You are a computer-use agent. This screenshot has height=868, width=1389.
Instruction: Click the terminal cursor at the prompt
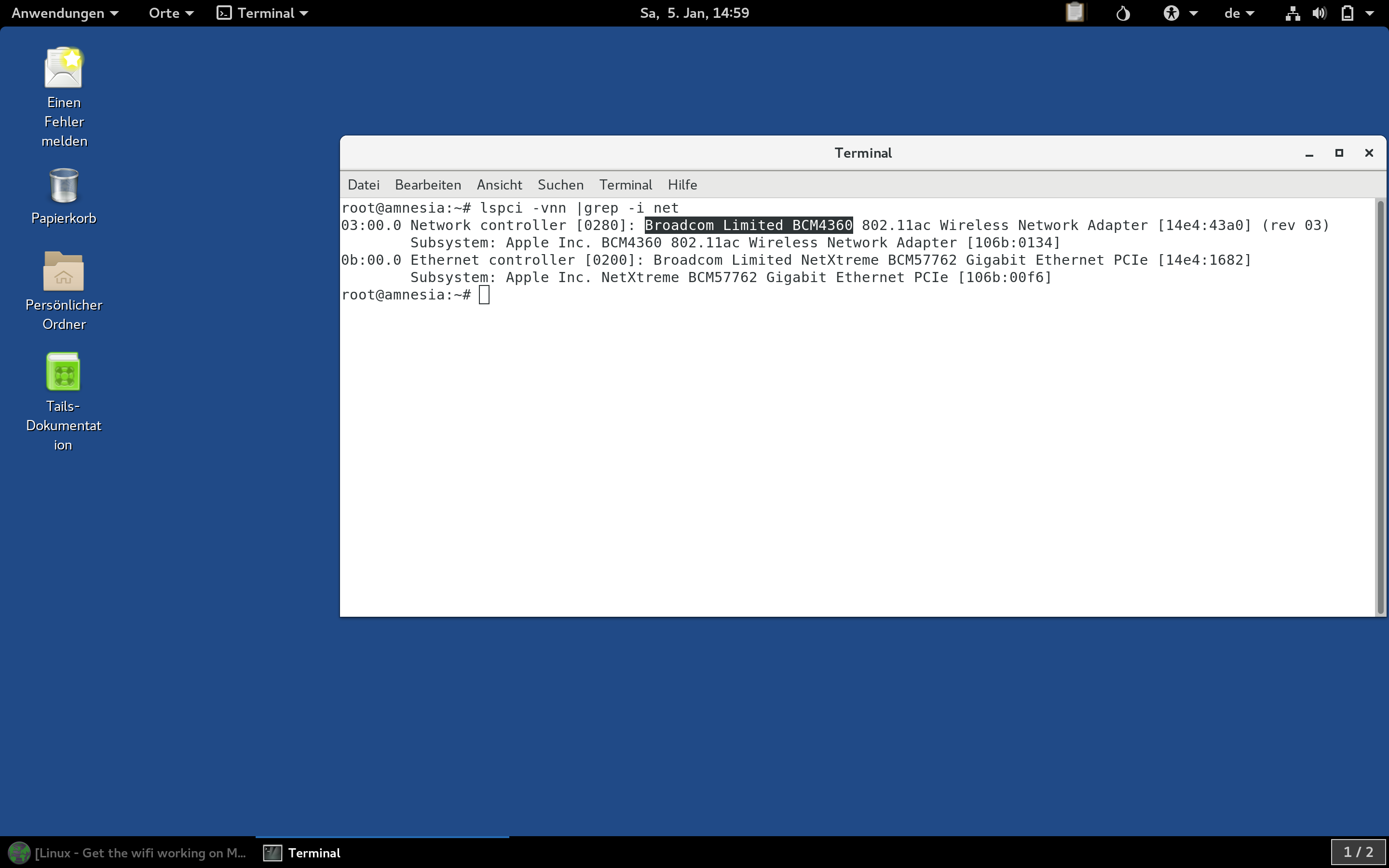coord(484,295)
